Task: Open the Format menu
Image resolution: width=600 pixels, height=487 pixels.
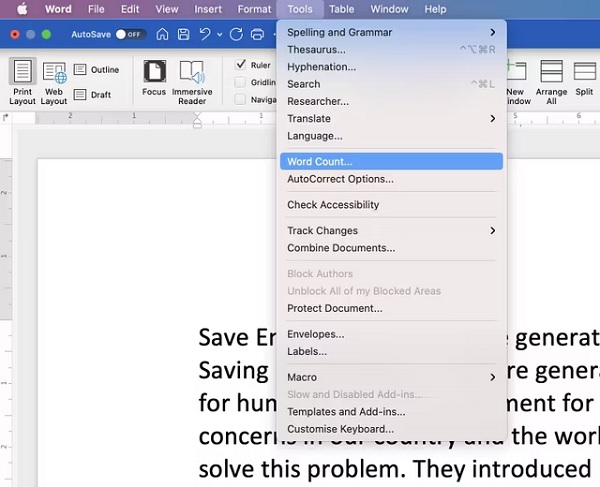Action: 254,9
